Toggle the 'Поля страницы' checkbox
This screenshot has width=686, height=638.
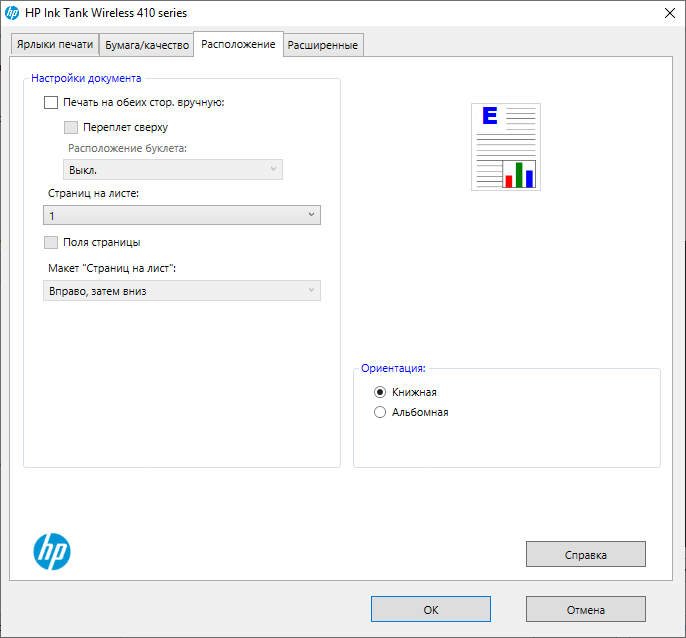51,242
